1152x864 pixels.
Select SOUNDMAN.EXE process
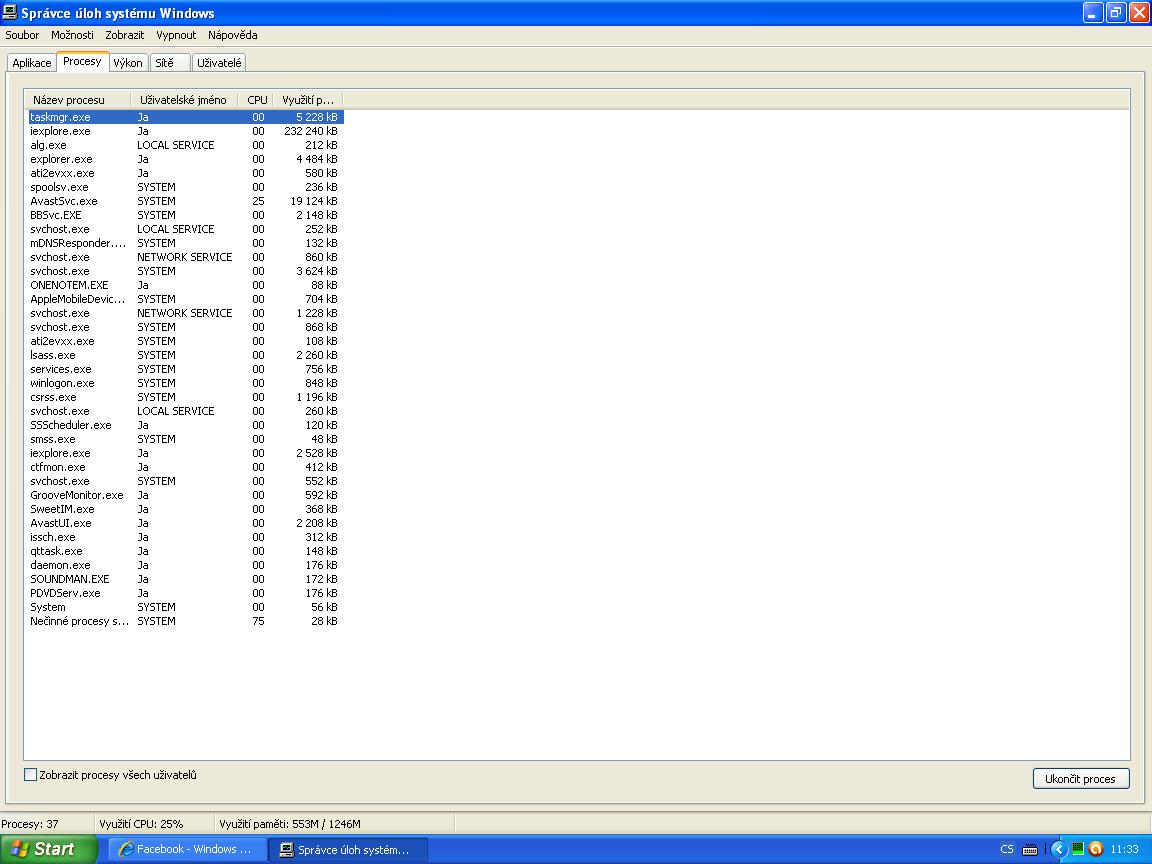pyautogui.click(x=186, y=579)
